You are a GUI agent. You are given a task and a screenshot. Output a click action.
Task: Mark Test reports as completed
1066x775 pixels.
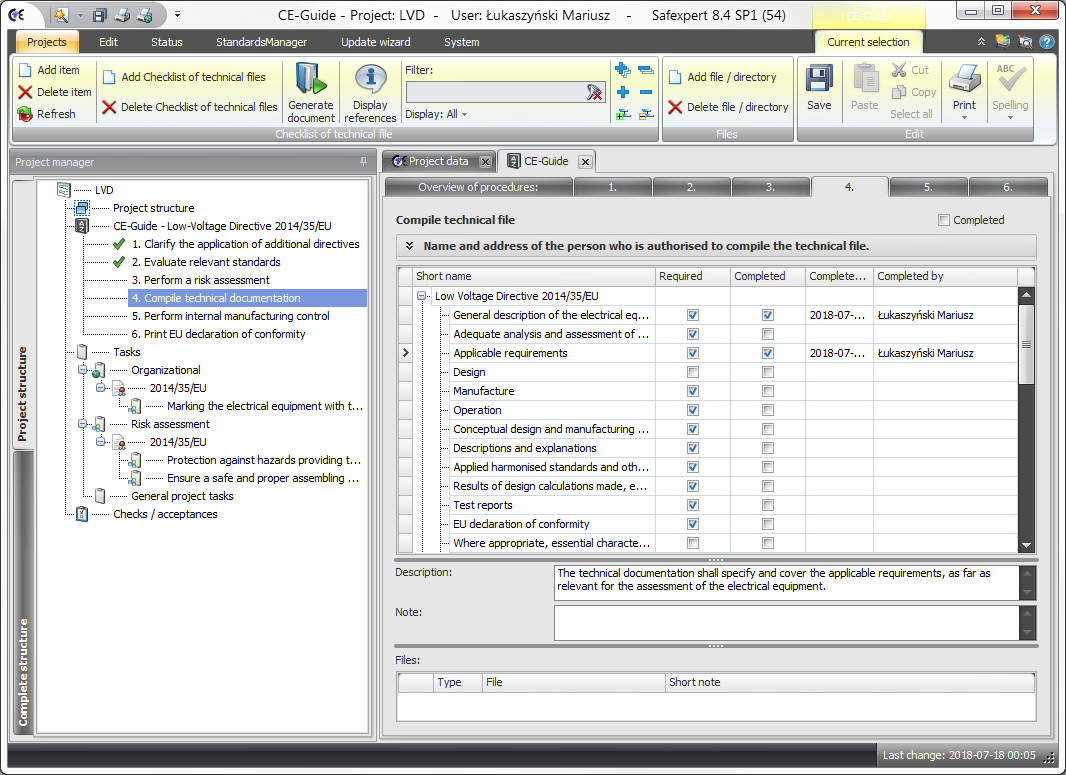click(x=768, y=505)
